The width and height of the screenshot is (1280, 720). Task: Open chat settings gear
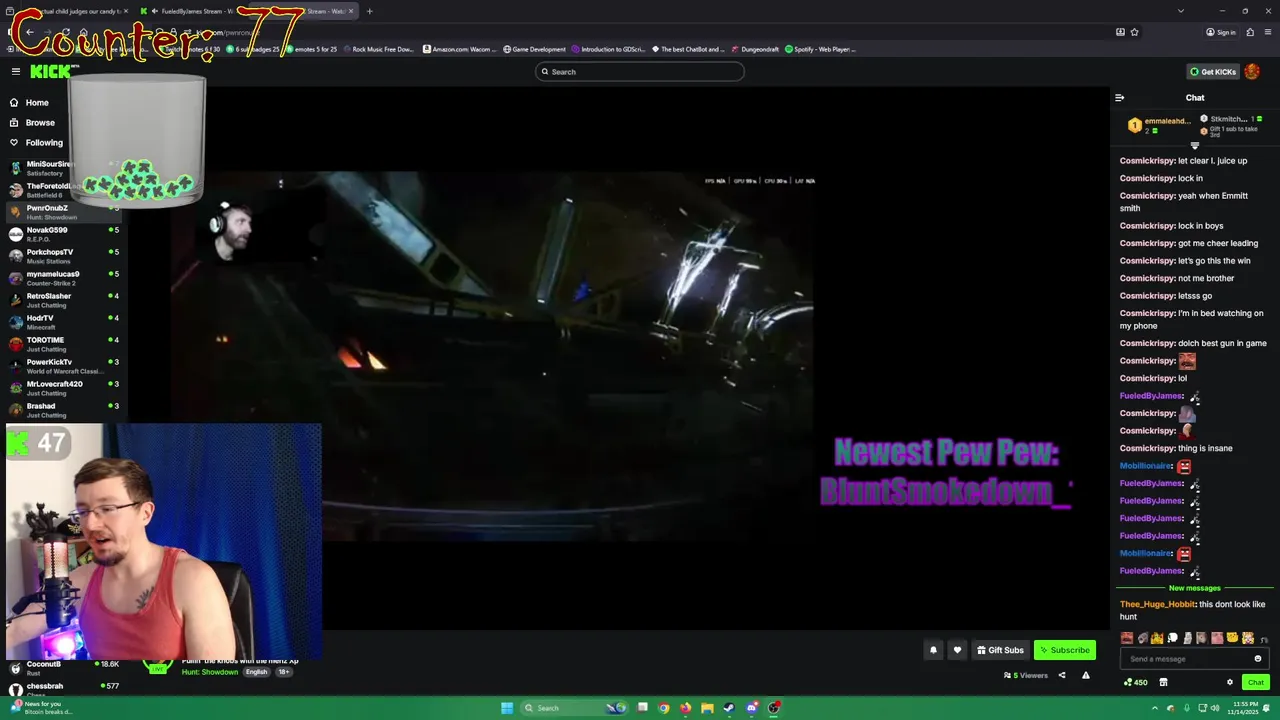tap(1230, 682)
